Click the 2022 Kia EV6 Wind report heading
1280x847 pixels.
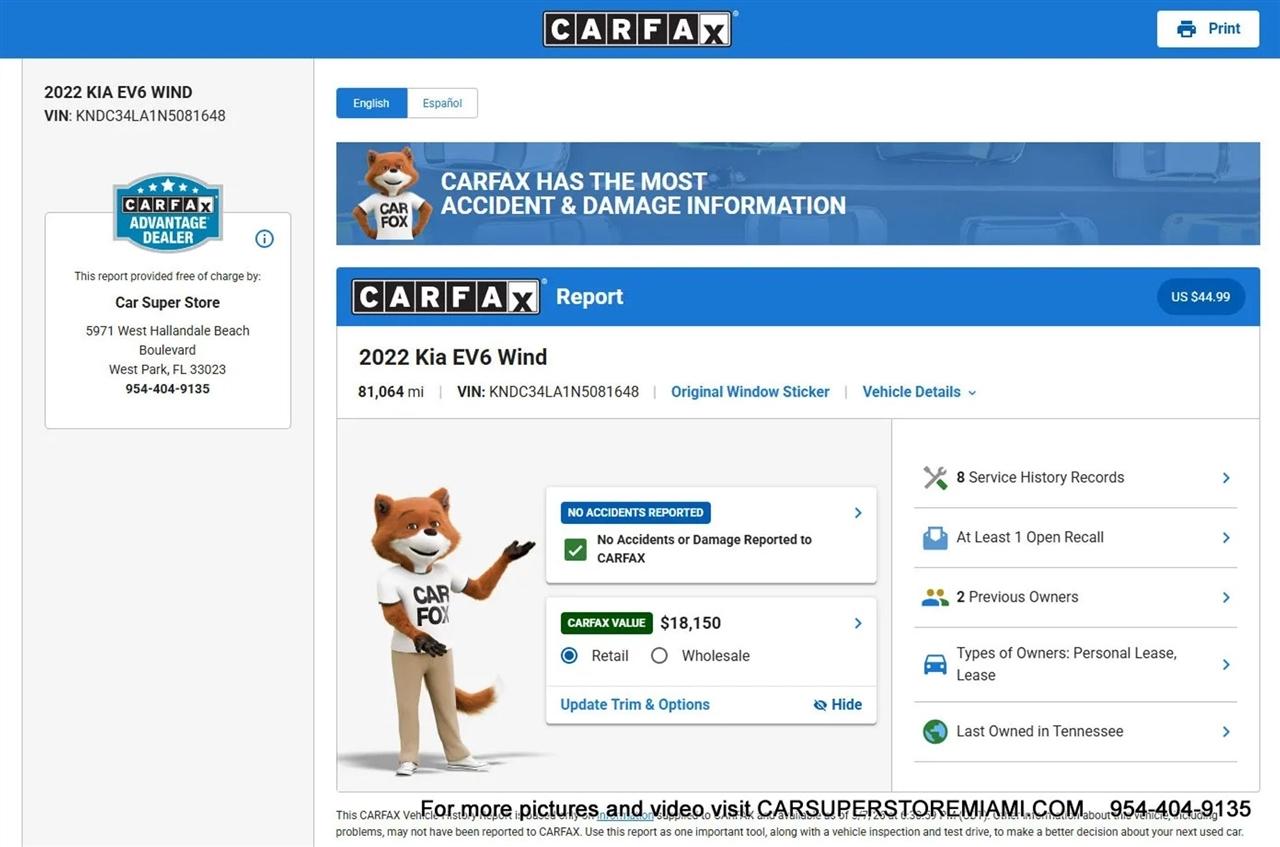[x=453, y=357]
